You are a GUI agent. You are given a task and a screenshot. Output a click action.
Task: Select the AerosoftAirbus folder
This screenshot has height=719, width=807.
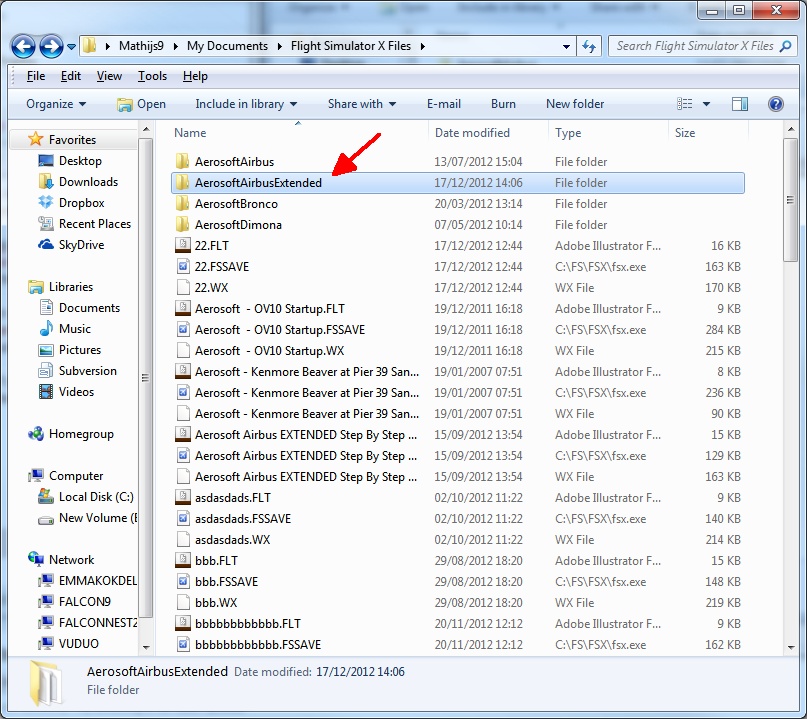(x=458, y=162)
